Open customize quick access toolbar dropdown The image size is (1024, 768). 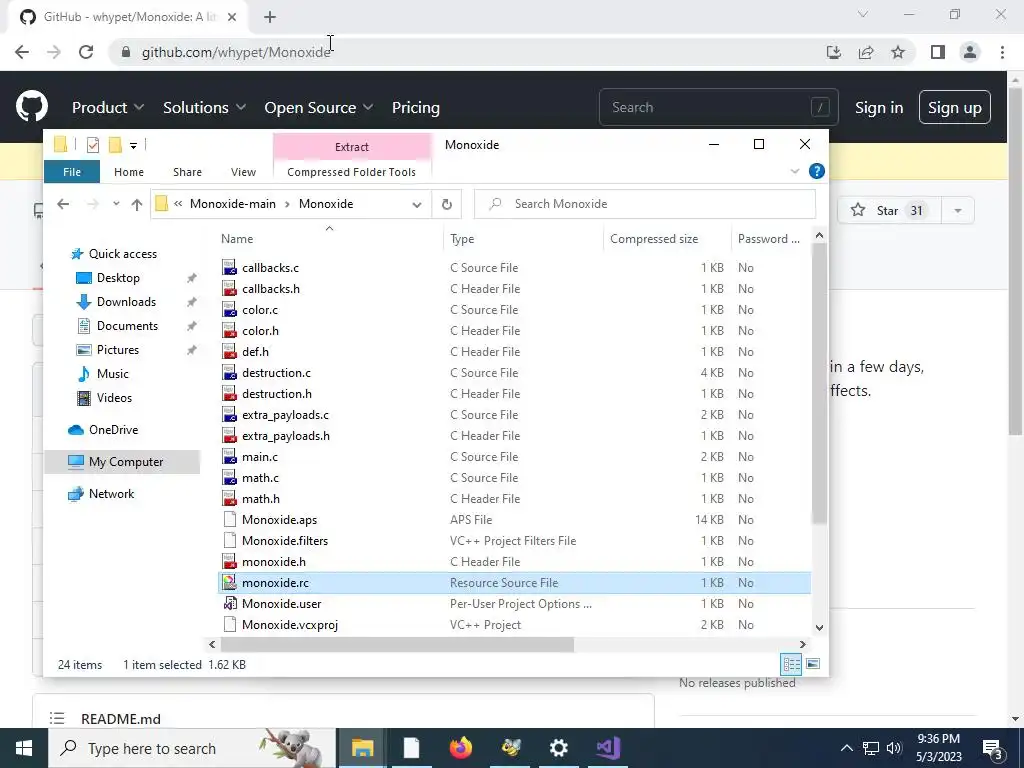(133, 146)
